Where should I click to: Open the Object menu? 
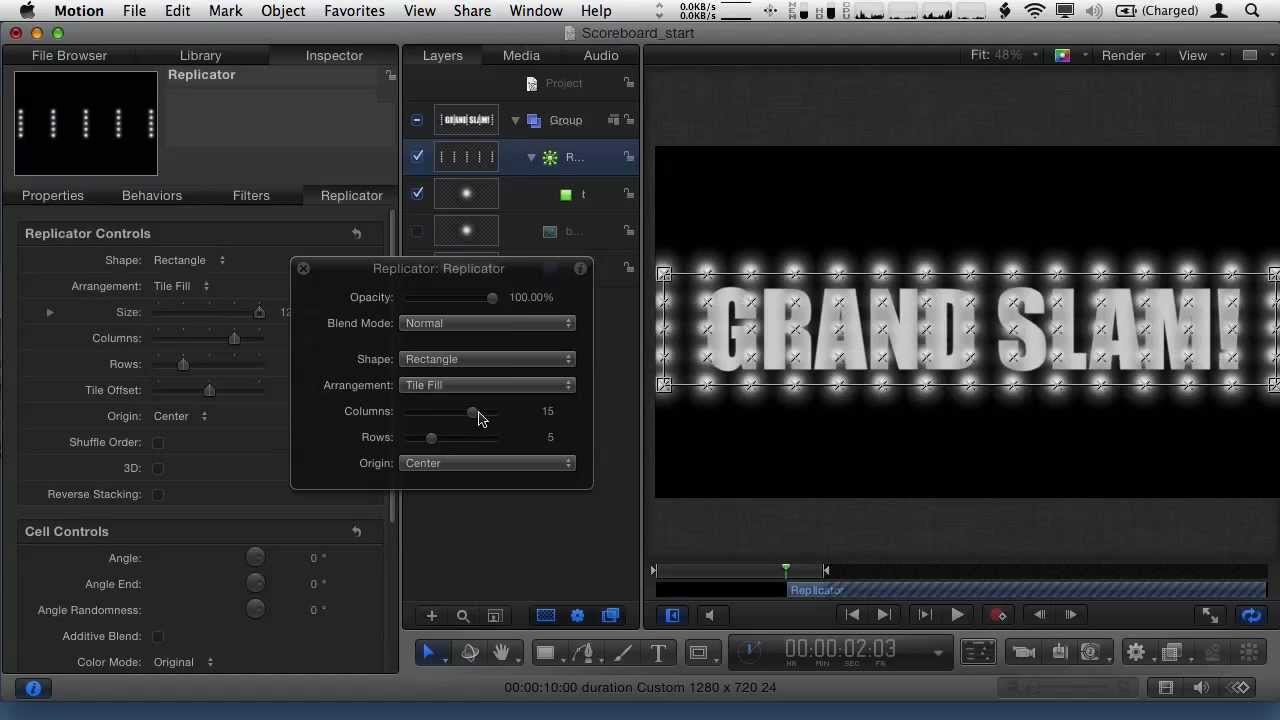pyautogui.click(x=283, y=11)
